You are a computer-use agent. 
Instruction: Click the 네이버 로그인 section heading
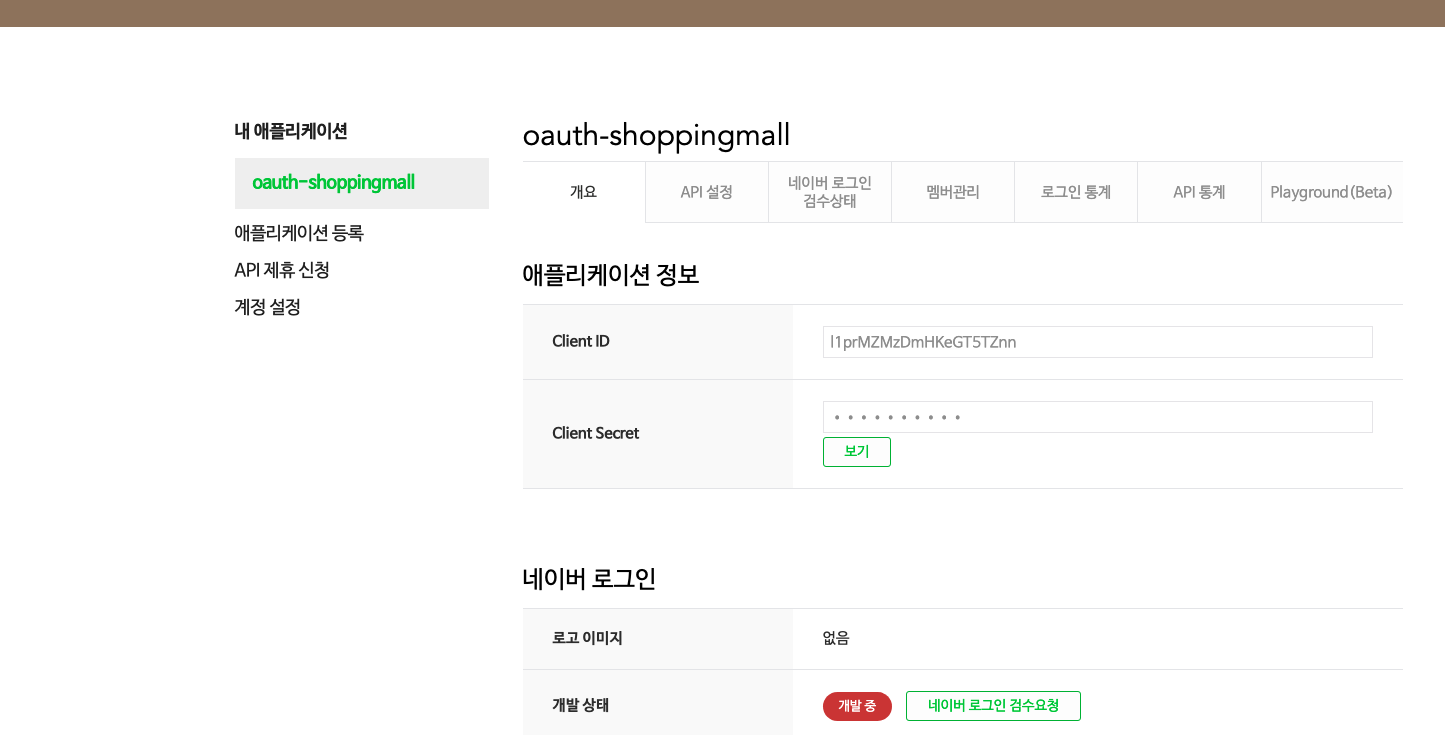[x=589, y=578]
